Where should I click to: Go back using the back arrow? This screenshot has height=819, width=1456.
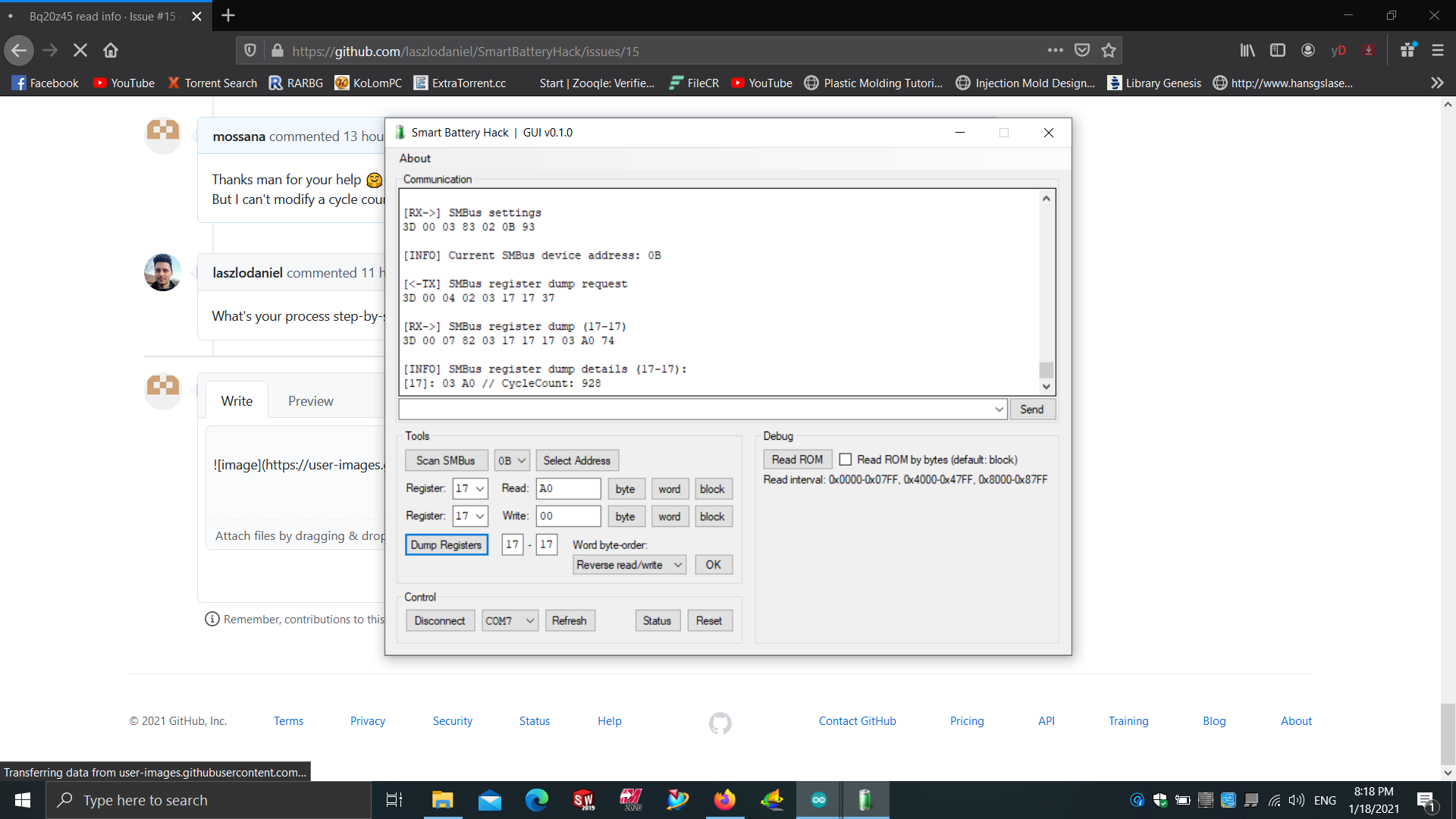(x=19, y=50)
